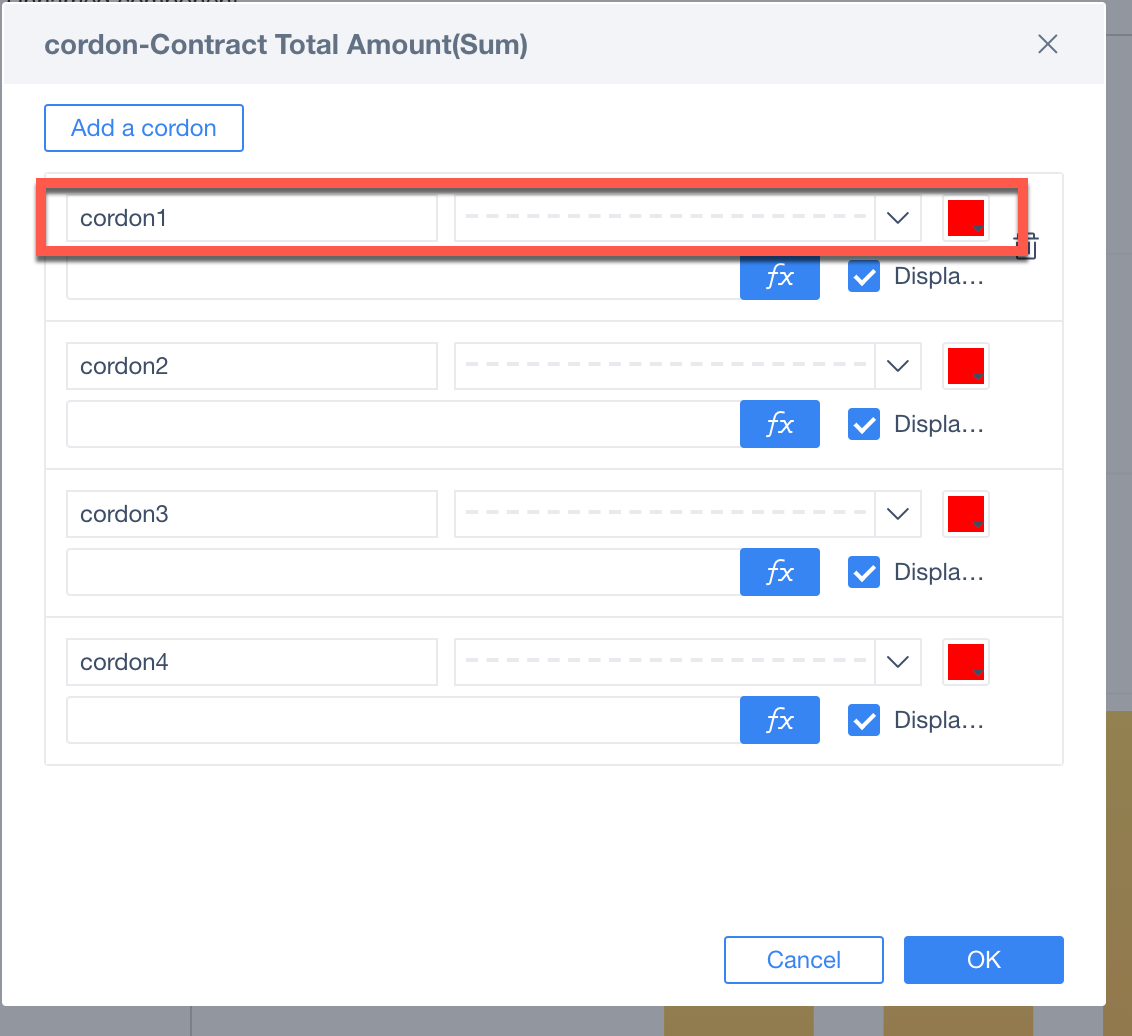Open the fx formula editor for cordon4
The image size is (1132, 1036).
click(x=779, y=720)
